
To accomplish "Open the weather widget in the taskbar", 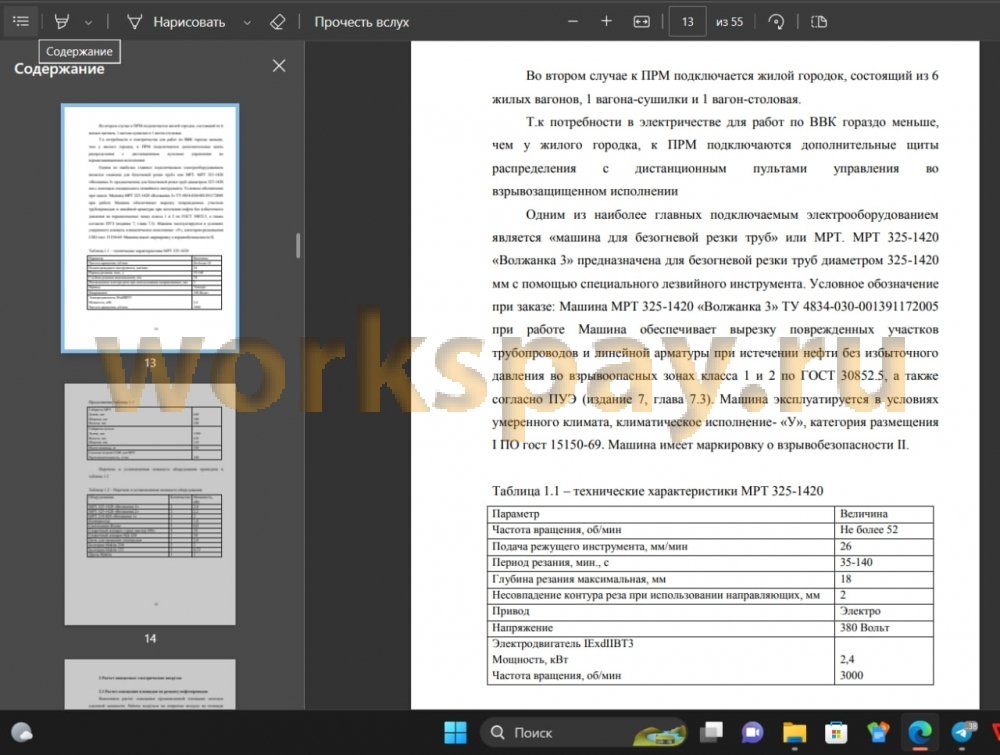I will (x=22, y=733).
